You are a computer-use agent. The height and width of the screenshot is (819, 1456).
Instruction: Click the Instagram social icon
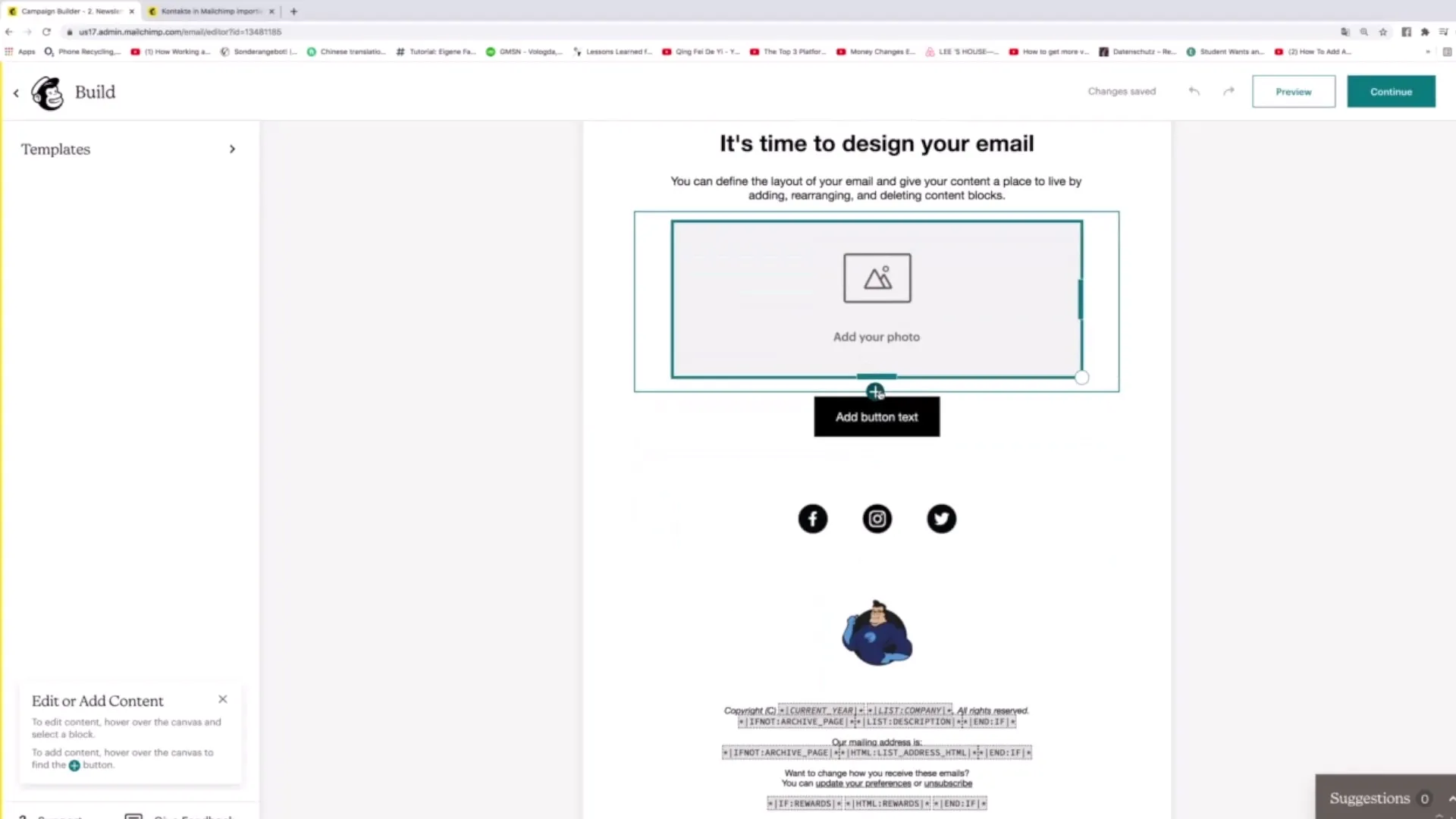pos(877,518)
